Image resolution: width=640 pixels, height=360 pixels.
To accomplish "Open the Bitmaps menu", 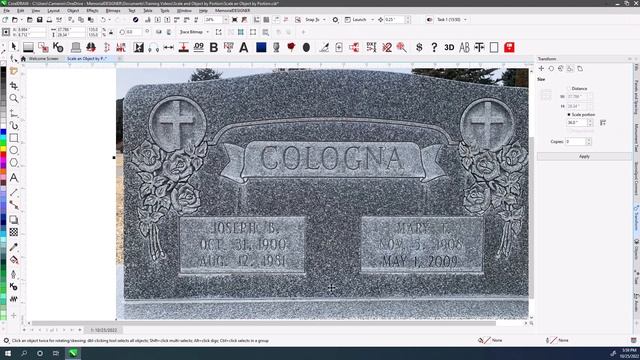I will [113, 11].
